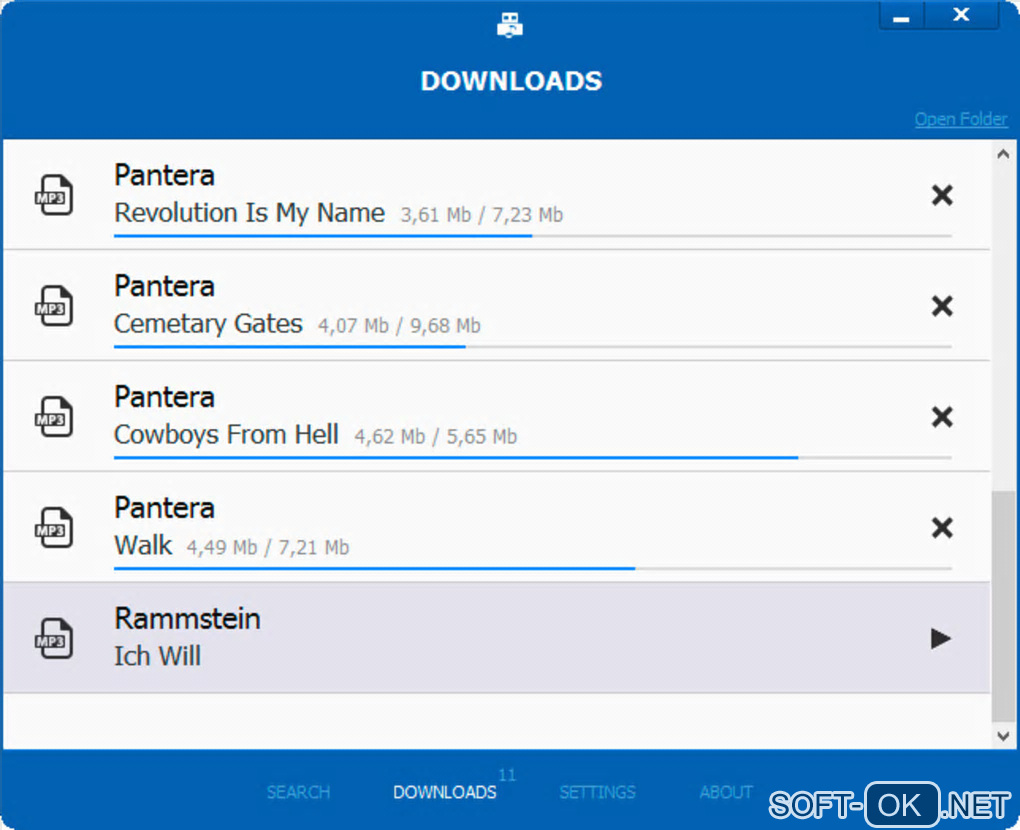Click the Walk progress bar
Viewport: 1020px width, 830px height.
click(x=533, y=569)
